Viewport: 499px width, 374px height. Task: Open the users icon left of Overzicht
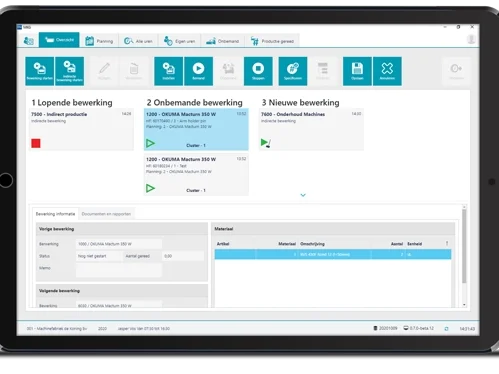pos(29,41)
